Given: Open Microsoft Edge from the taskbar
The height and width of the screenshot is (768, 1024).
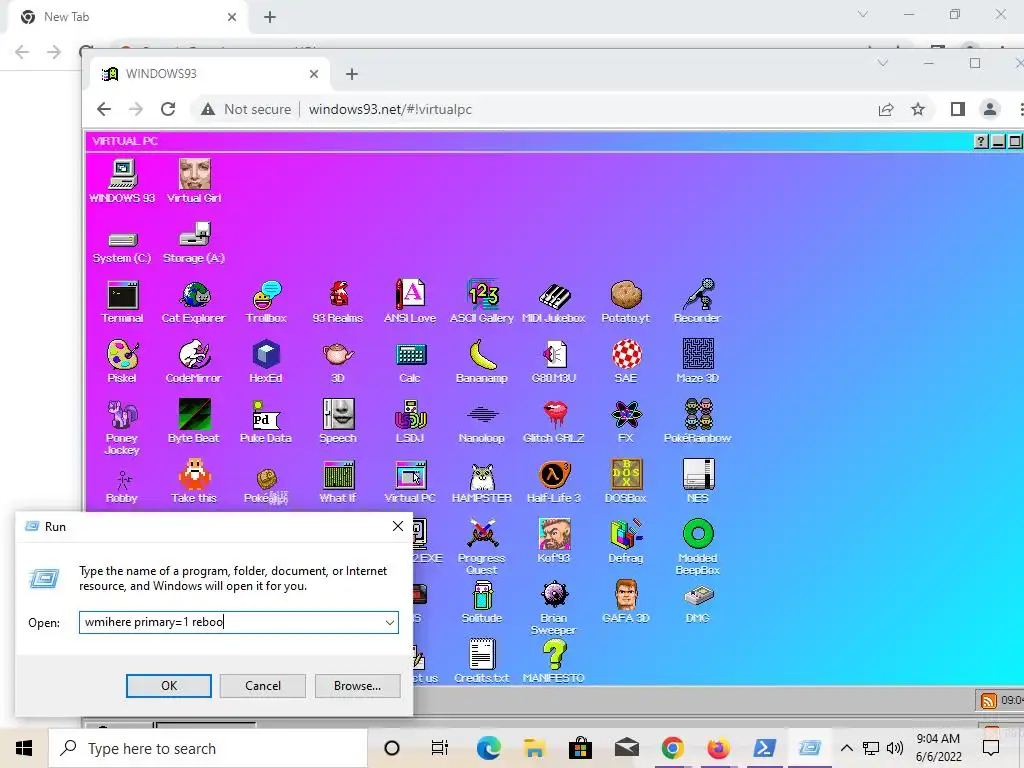Looking at the screenshot, I should pyautogui.click(x=488, y=748).
